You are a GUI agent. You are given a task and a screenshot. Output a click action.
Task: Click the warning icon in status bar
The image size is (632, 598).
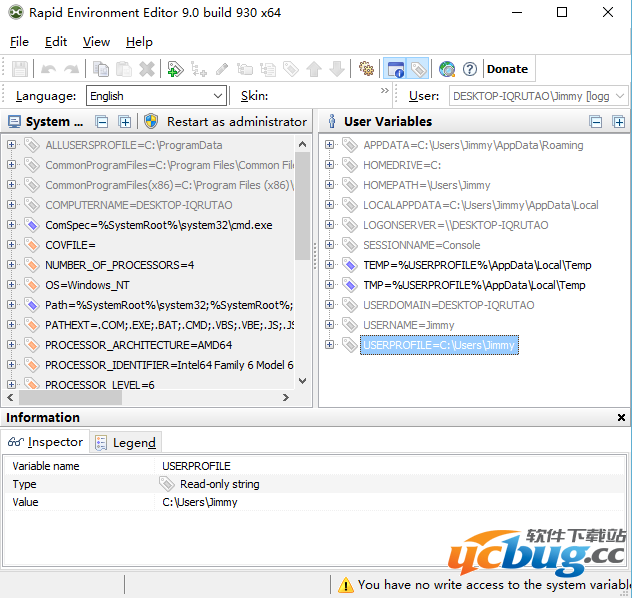pos(345,585)
